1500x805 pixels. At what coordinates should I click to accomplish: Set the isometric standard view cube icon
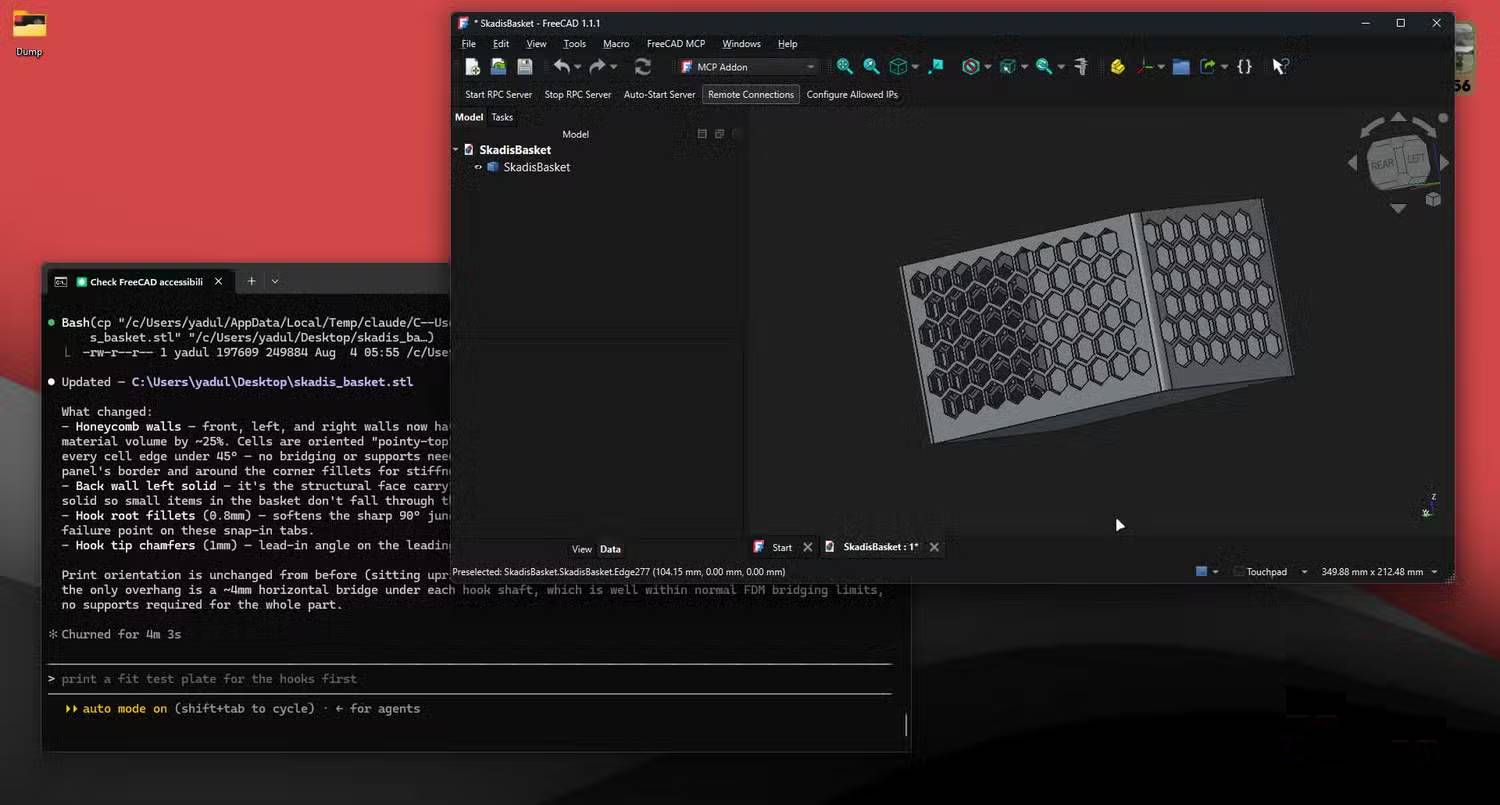(898, 66)
